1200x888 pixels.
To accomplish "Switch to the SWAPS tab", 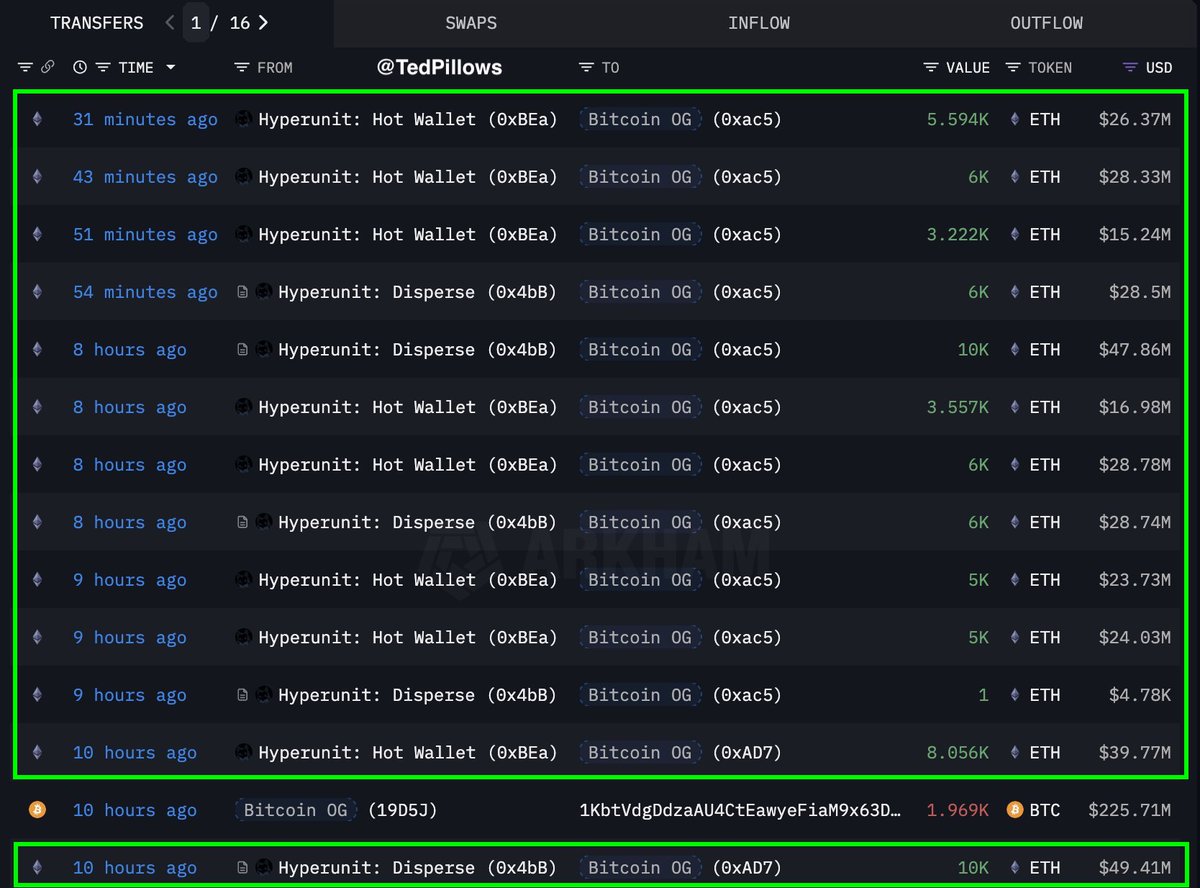I will click(470, 22).
